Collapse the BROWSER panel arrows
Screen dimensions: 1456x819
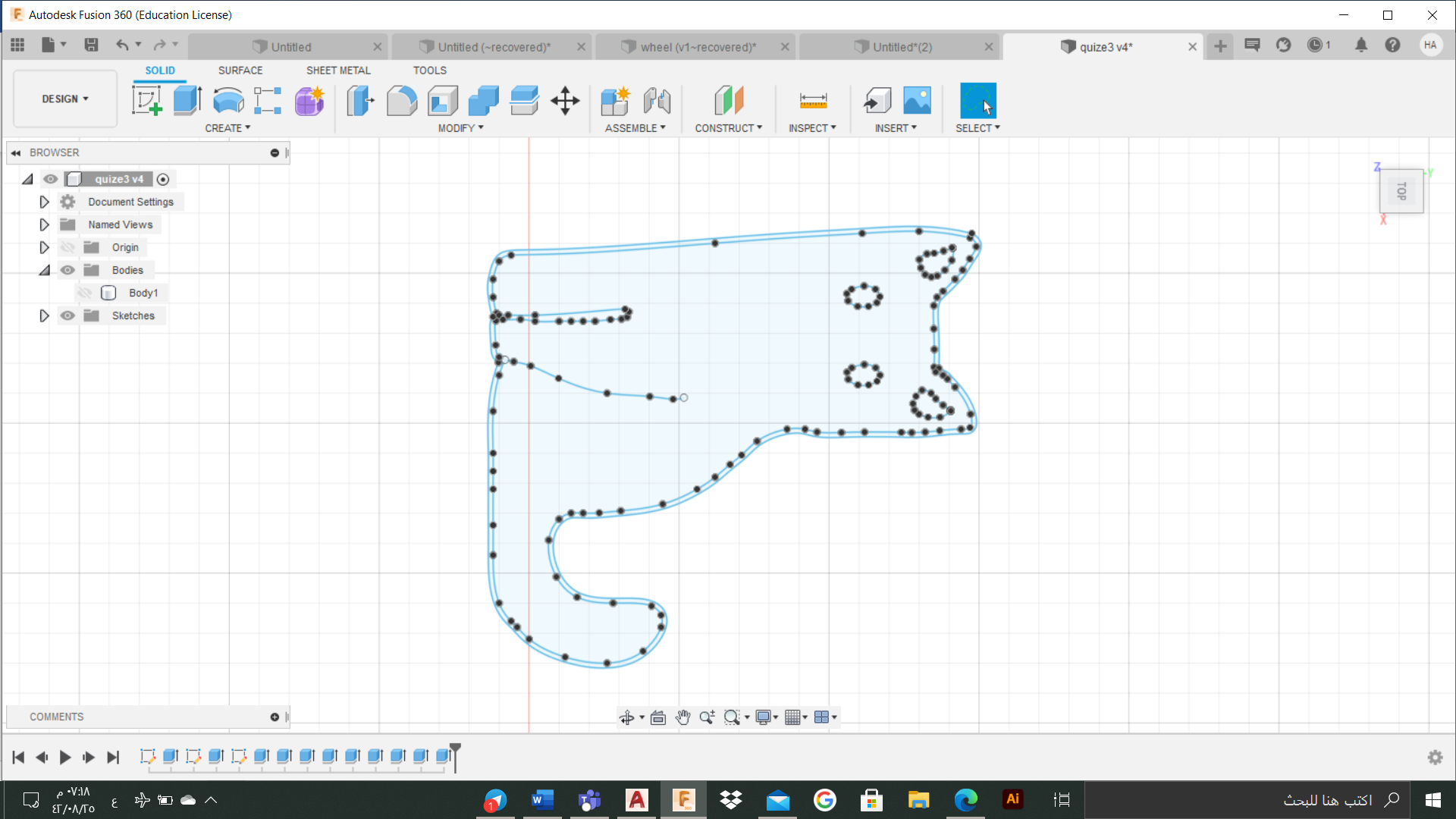(15, 152)
